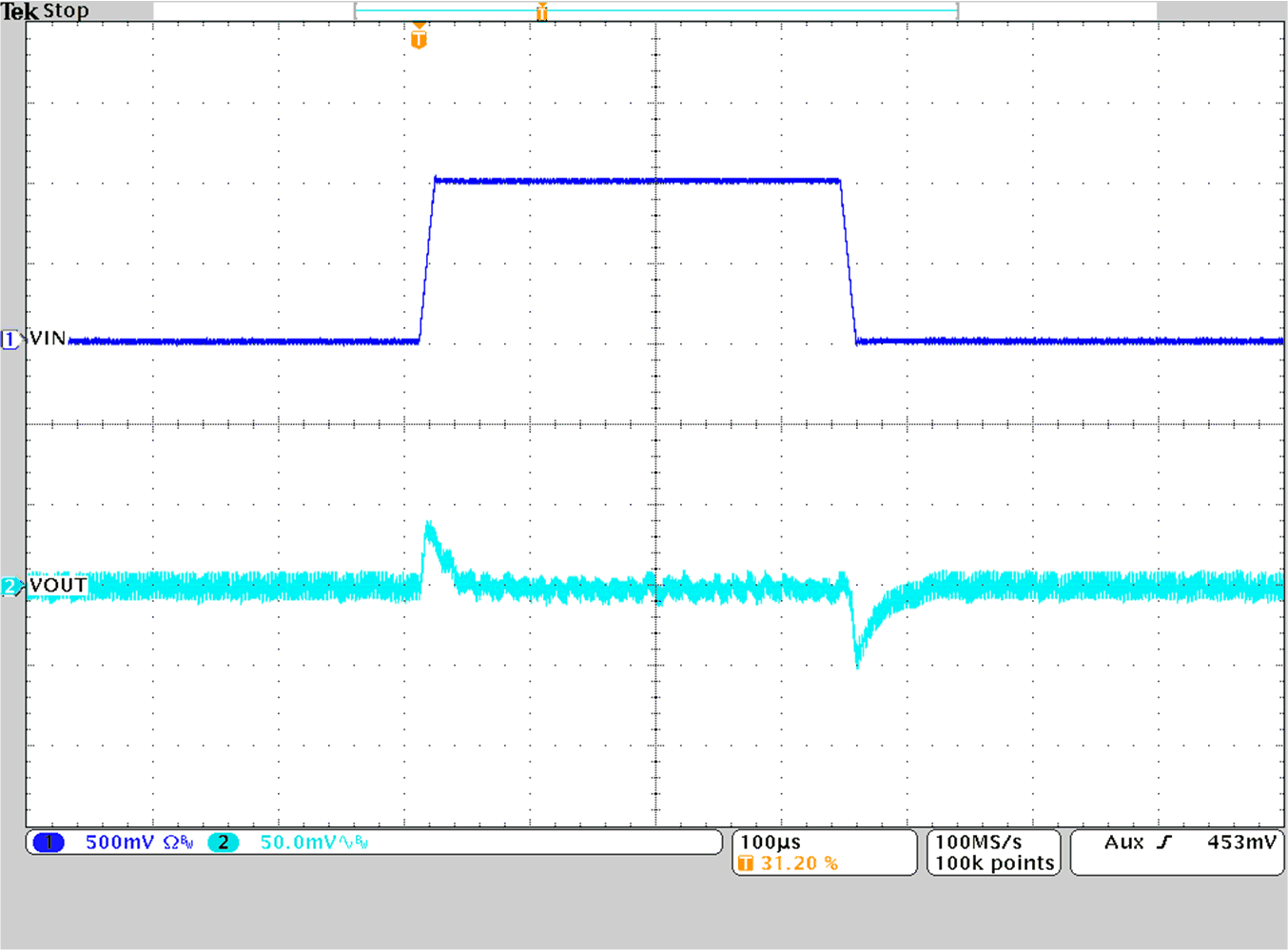This screenshot has height=950, width=1288.
Task: Click the VOUT waveform label
Action: point(58,585)
